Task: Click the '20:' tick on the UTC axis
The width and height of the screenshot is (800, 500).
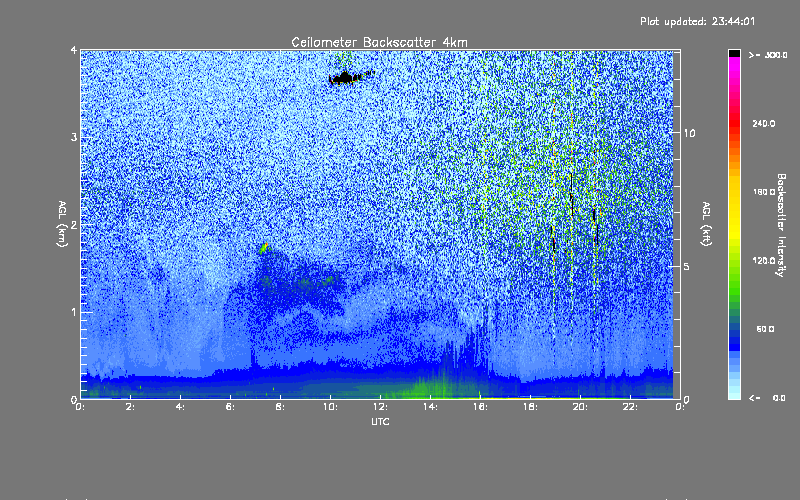Action: point(580,407)
